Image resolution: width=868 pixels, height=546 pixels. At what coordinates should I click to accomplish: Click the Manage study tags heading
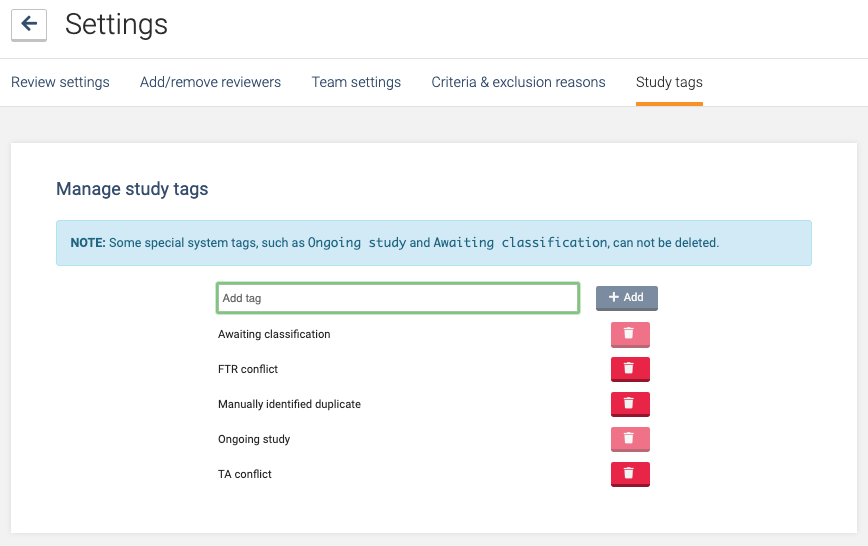click(x=132, y=189)
